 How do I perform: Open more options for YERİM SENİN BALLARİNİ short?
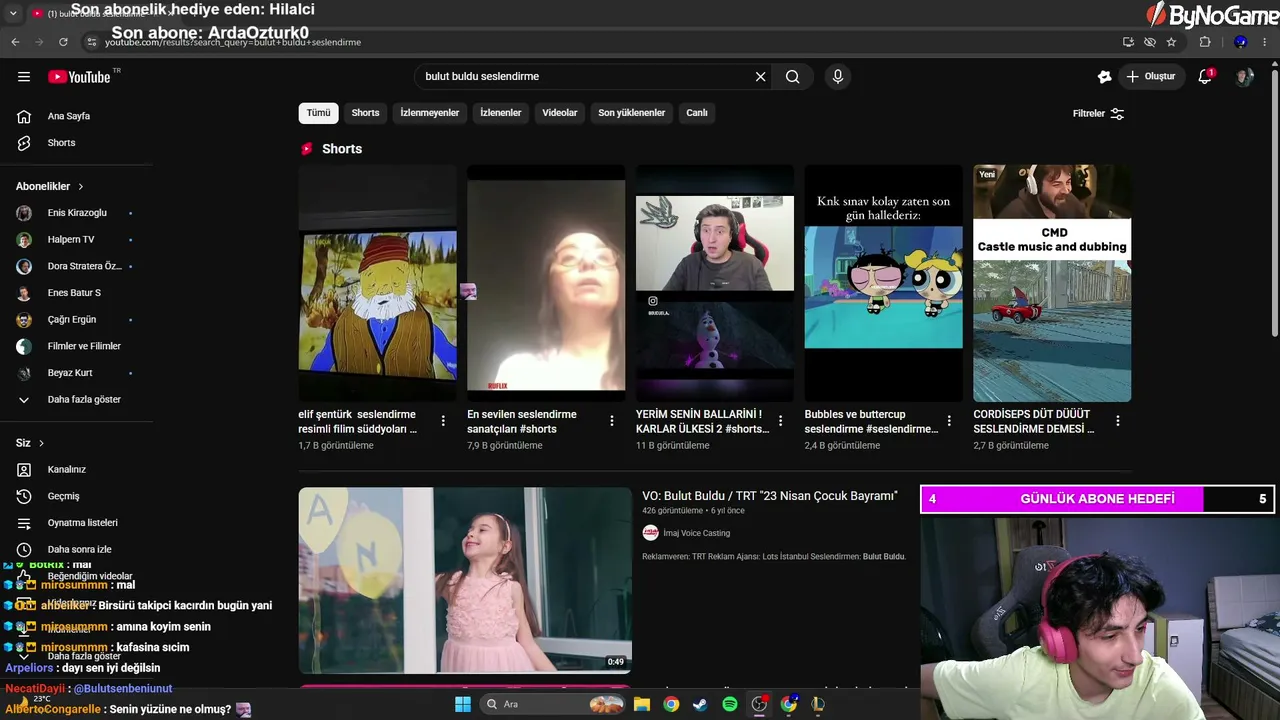(x=781, y=421)
